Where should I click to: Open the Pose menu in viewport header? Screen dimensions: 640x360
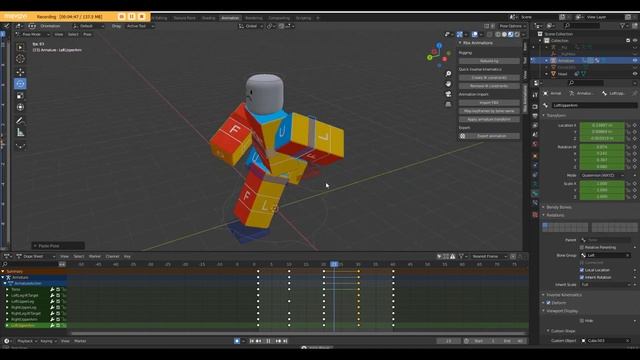click(x=87, y=34)
